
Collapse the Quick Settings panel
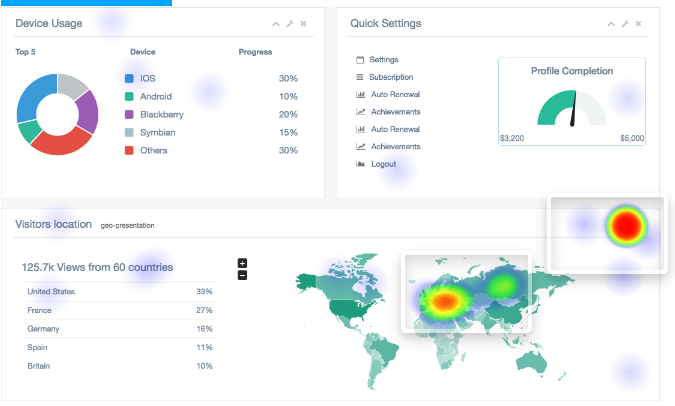tap(611, 24)
